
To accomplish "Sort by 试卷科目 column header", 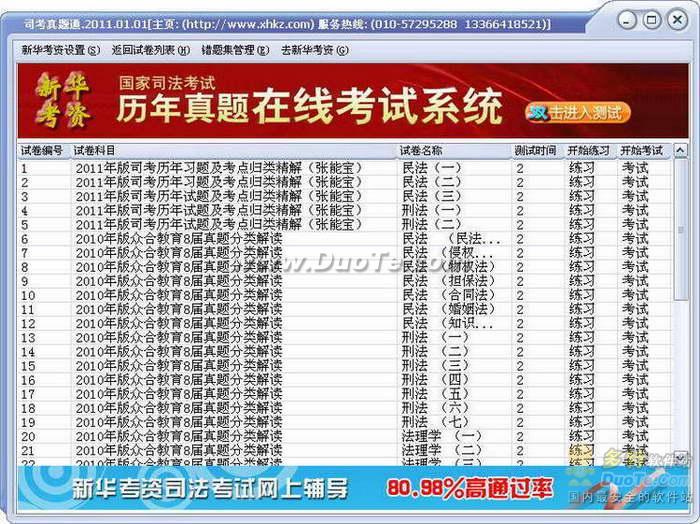I will 234,151.
